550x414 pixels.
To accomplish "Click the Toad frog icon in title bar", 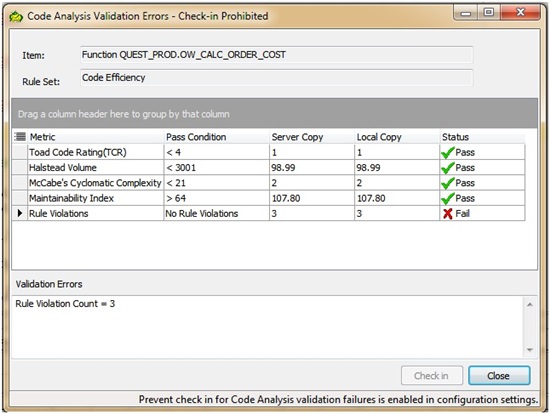I will pos(16,16).
